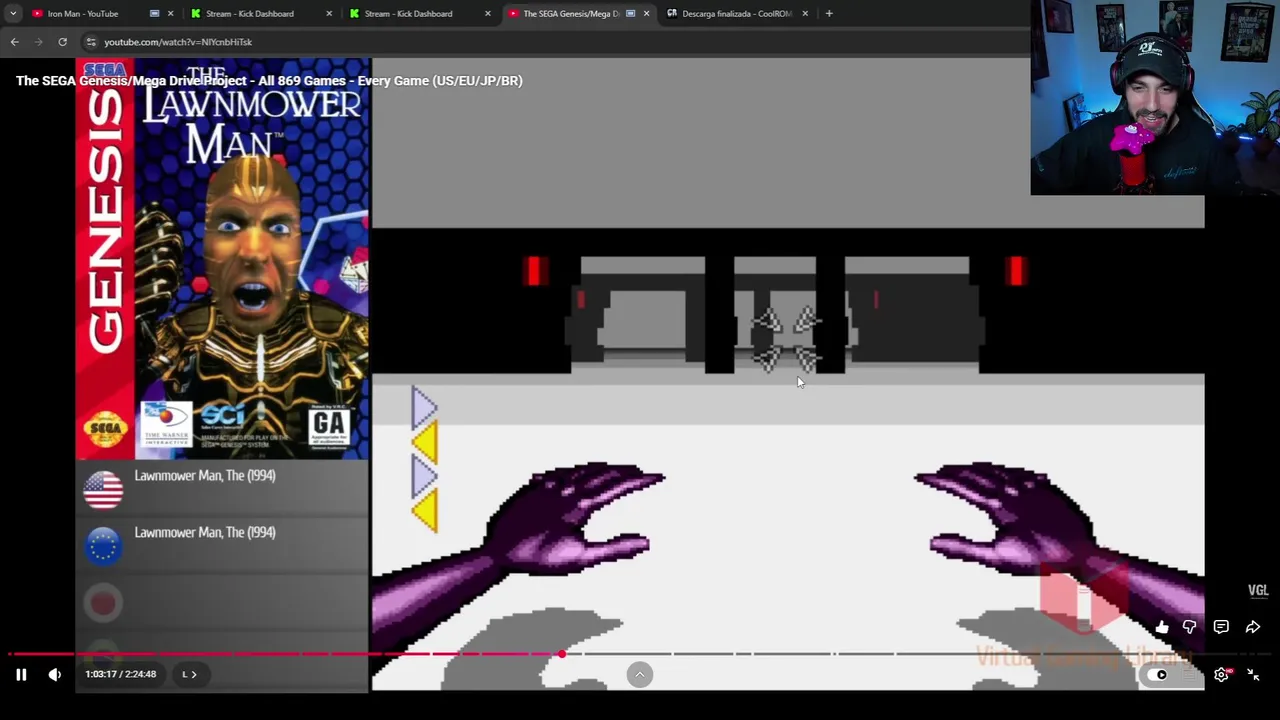The height and width of the screenshot is (720, 1280).
Task: Open the video title link
Action: [x=269, y=81]
